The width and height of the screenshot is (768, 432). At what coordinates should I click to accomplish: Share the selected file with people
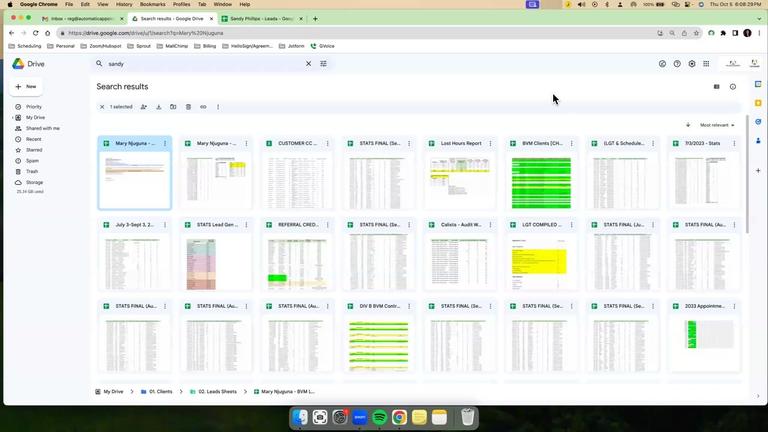pyautogui.click(x=144, y=107)
